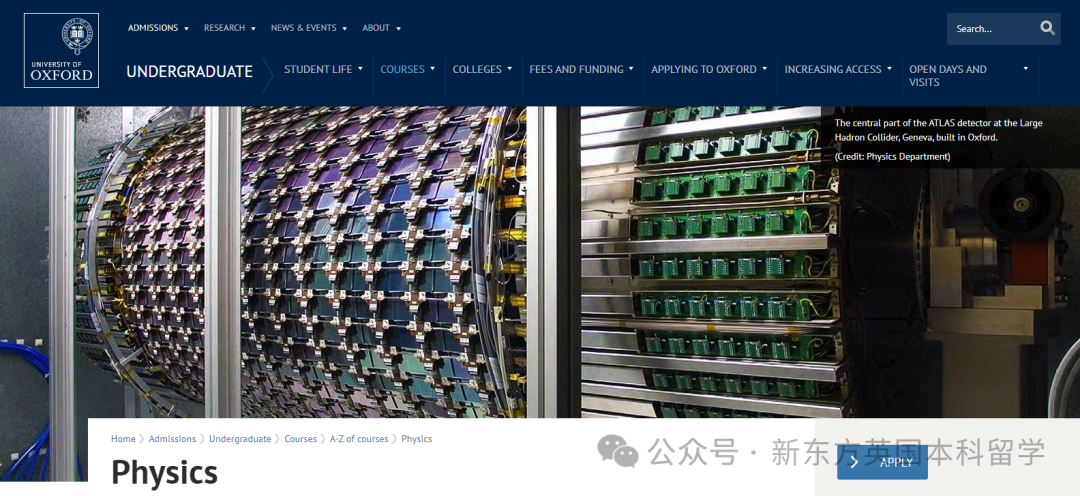This screenshot has height=496, width=1080.
Task: Open the Research menu
Action: (229, 28)
